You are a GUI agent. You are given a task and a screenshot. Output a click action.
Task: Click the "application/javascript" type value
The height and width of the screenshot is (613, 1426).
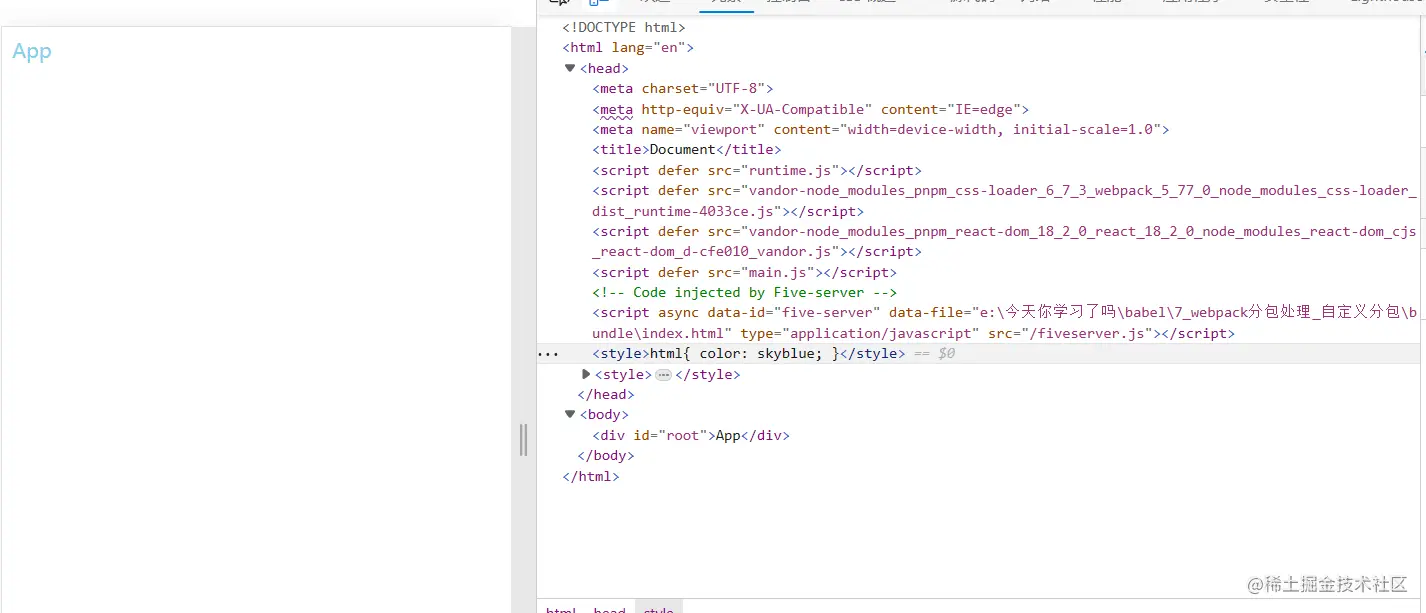click(883, 333)
